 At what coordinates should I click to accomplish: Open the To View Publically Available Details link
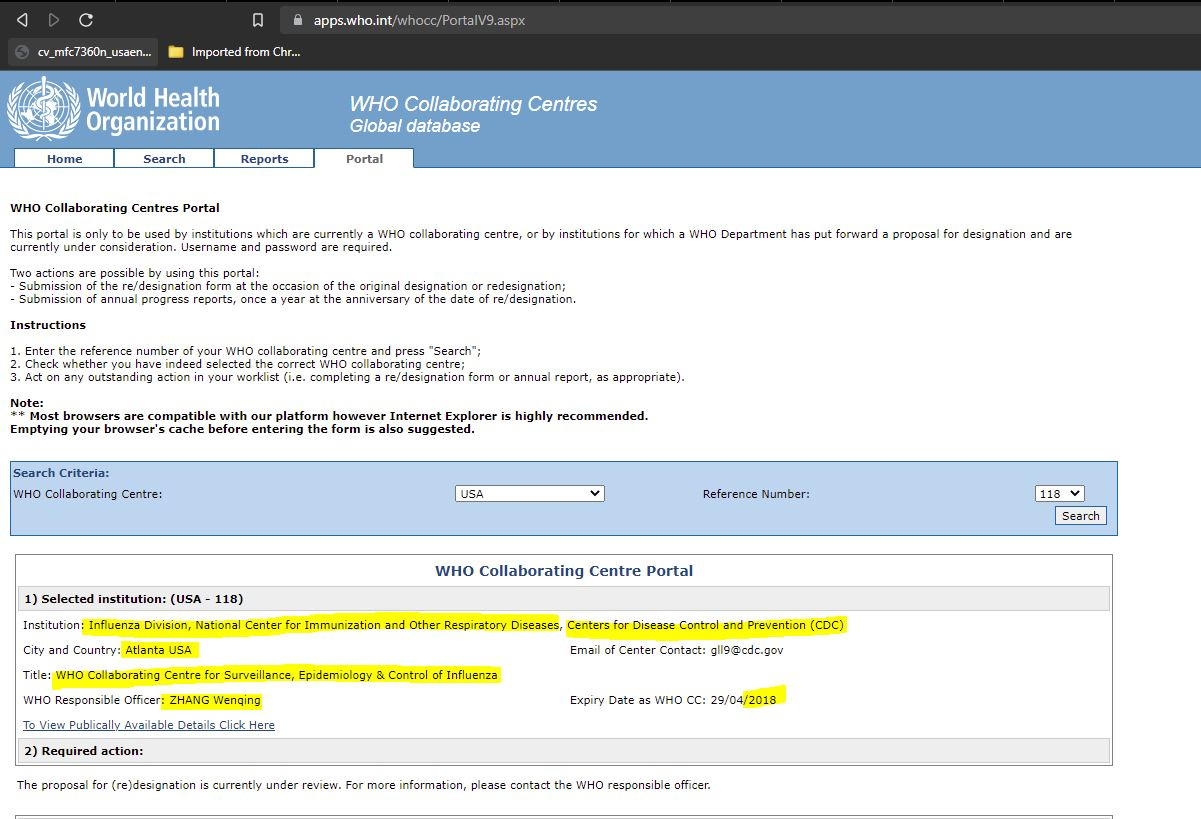tap(149, 725)
